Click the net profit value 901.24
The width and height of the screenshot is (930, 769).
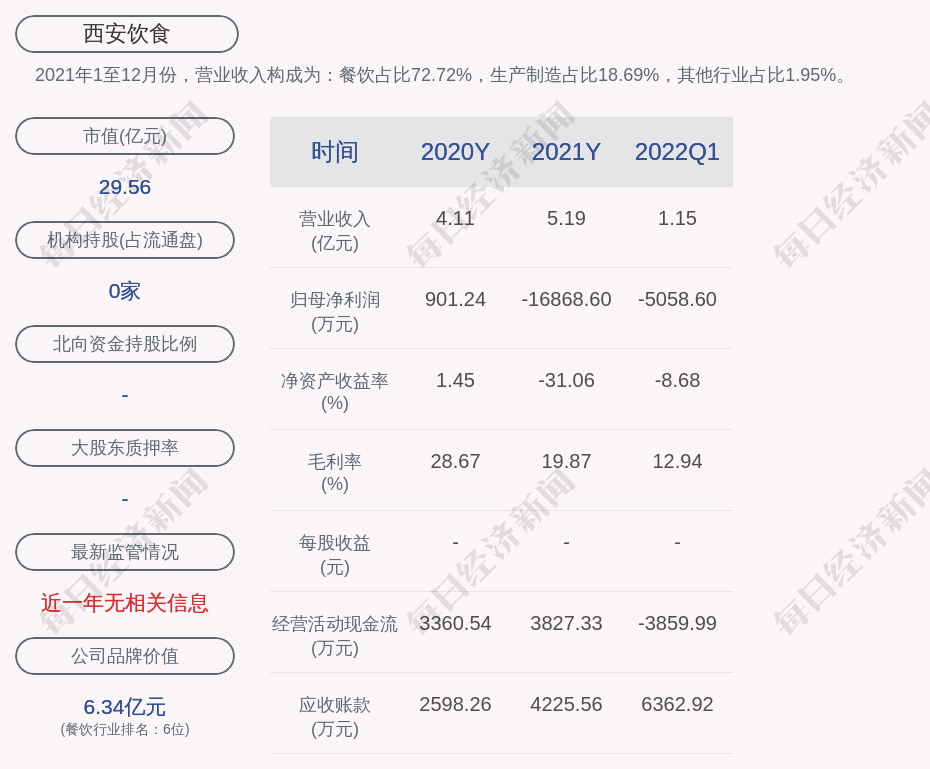coord(455,299)
